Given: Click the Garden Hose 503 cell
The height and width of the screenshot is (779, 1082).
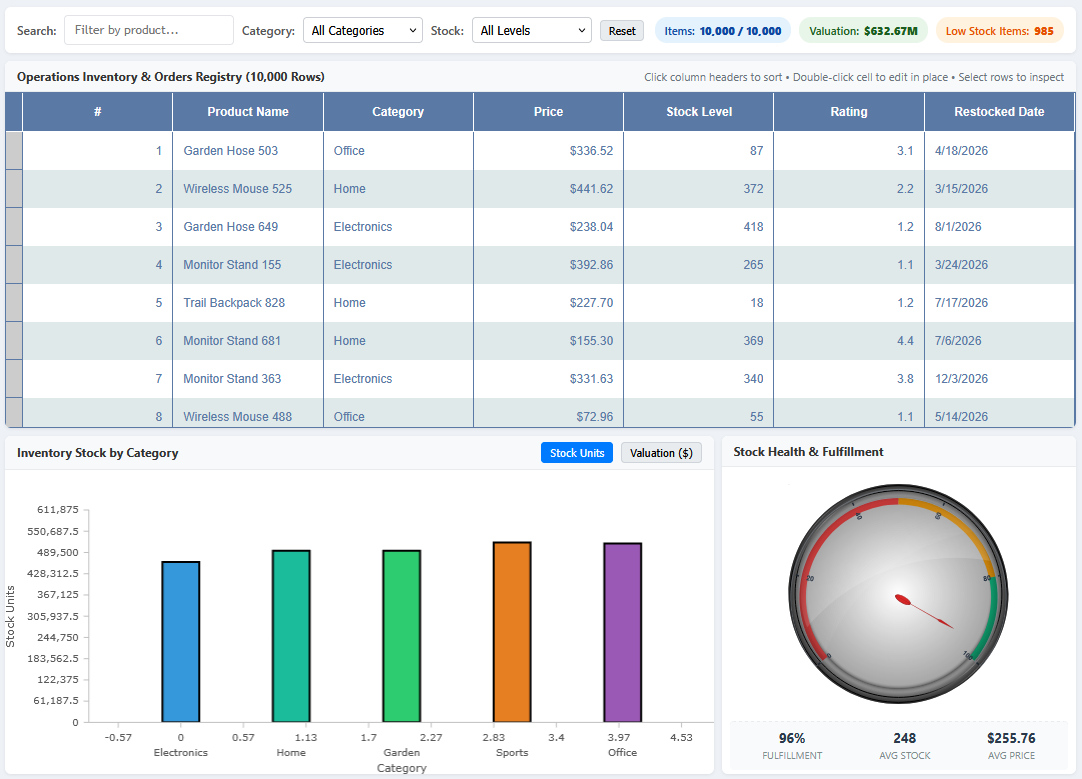Looking at the screenshot, I should click(x=248, y=150).
